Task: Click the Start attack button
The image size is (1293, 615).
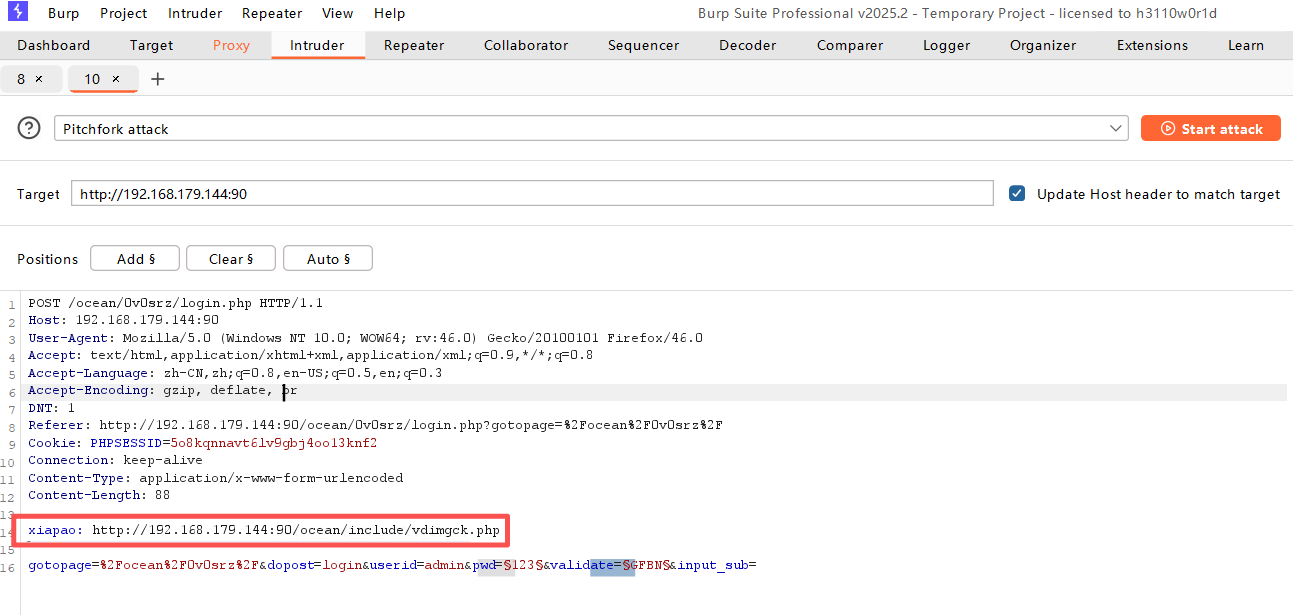Action: [x=1211, y=129]
